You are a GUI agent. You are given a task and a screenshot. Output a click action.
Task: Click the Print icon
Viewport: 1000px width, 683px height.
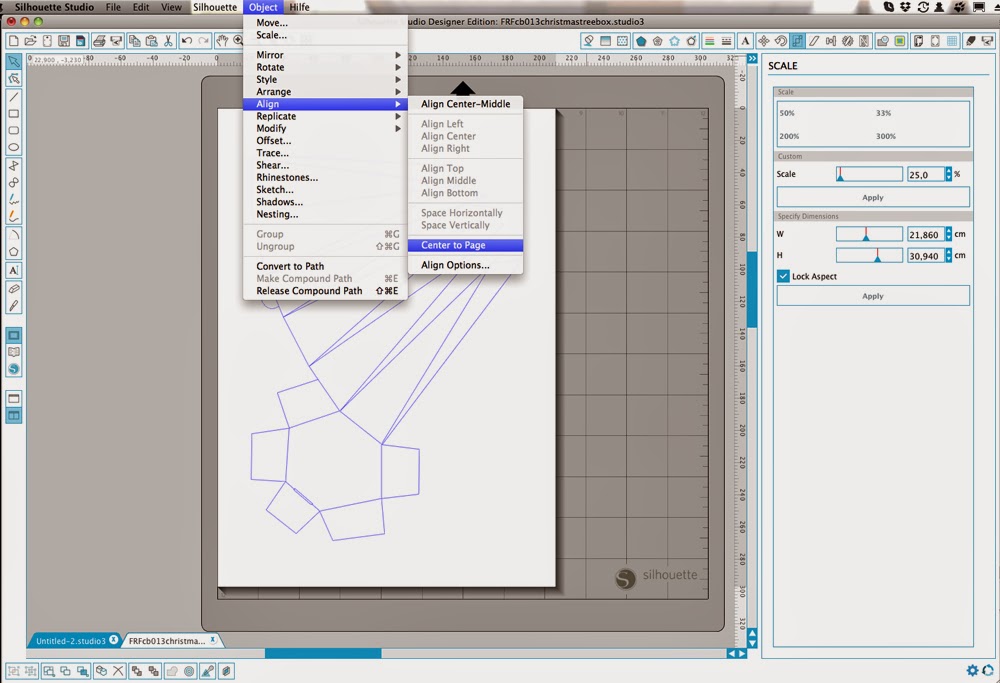tap(99, 41)
